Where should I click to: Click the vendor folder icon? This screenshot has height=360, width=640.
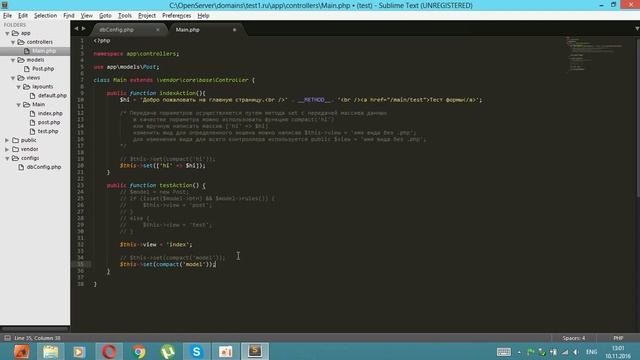point(16,149)
